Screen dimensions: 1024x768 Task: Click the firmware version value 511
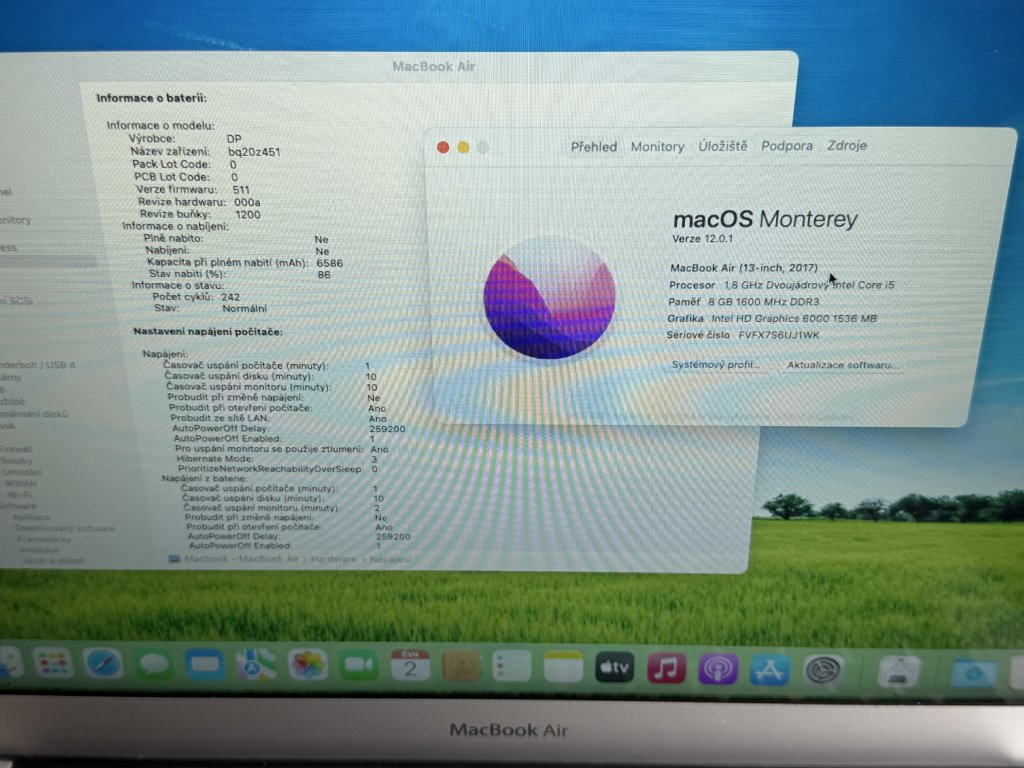click(x=241, y=189)
